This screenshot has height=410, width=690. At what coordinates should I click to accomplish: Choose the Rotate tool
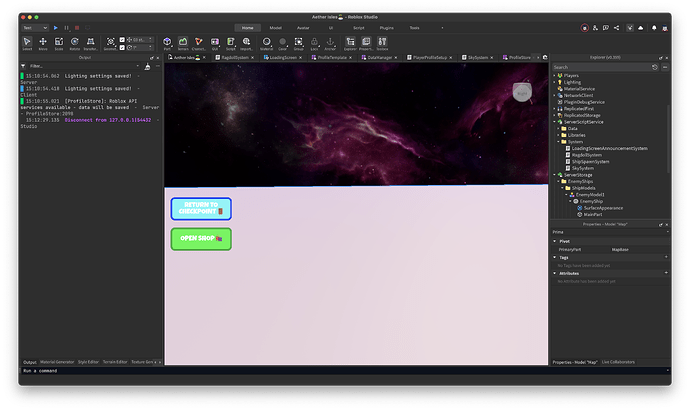coord(75,43)
